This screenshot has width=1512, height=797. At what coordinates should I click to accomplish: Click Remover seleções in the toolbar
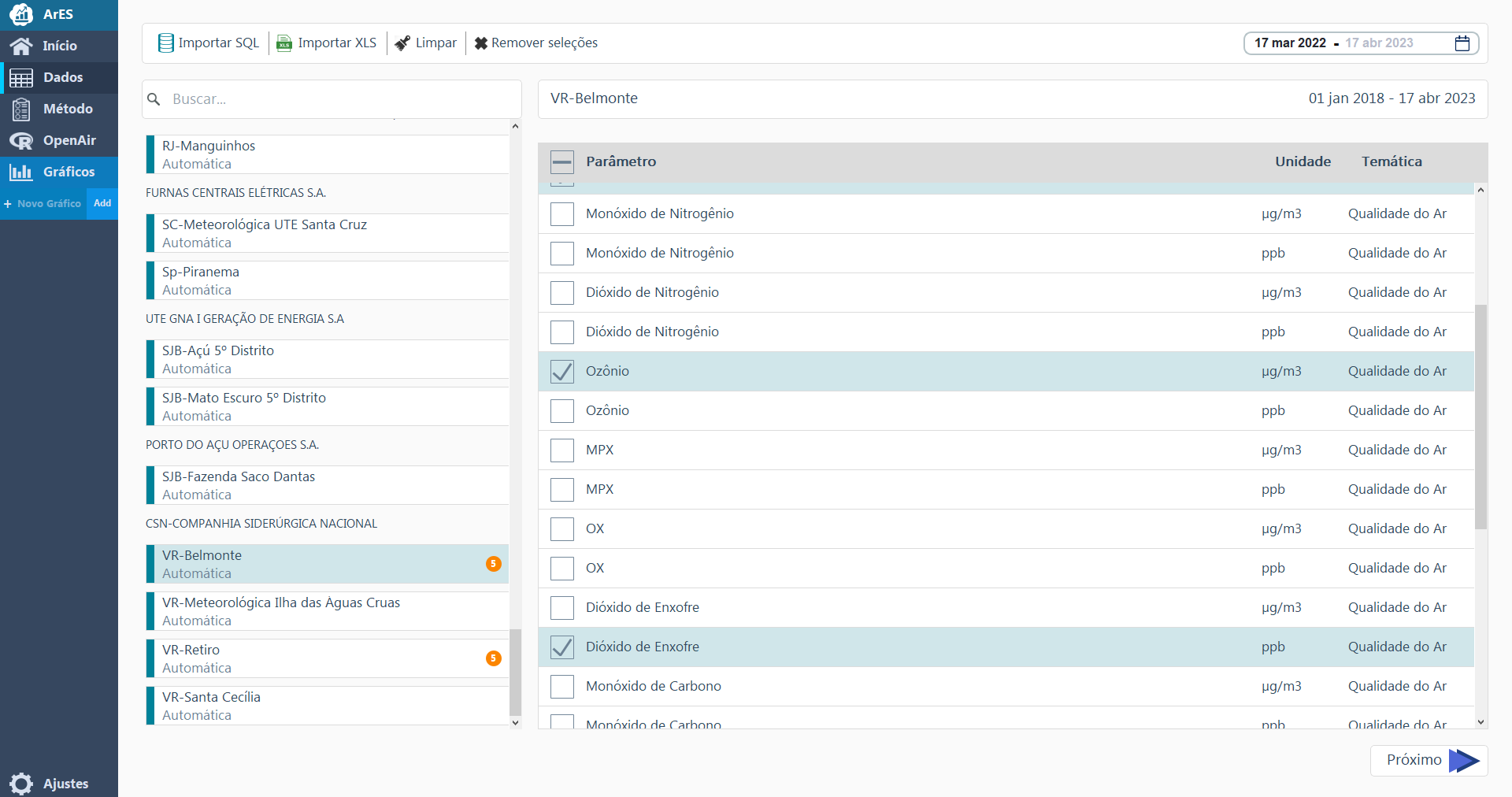point(535,43)
